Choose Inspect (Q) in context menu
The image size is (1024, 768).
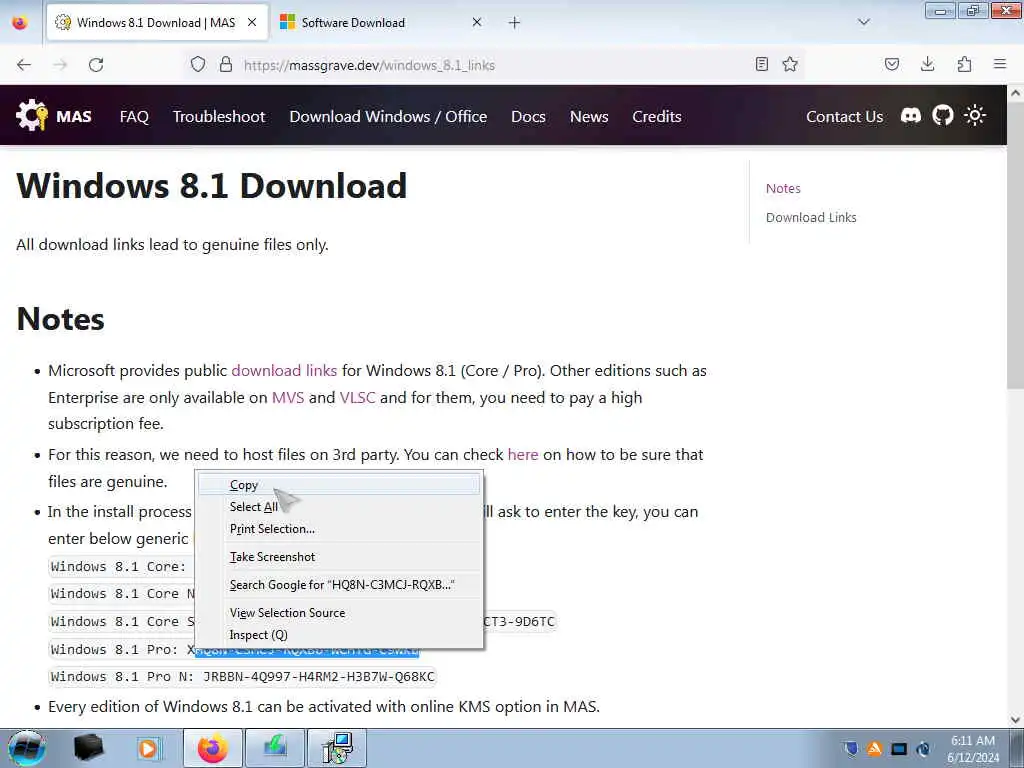339,635
